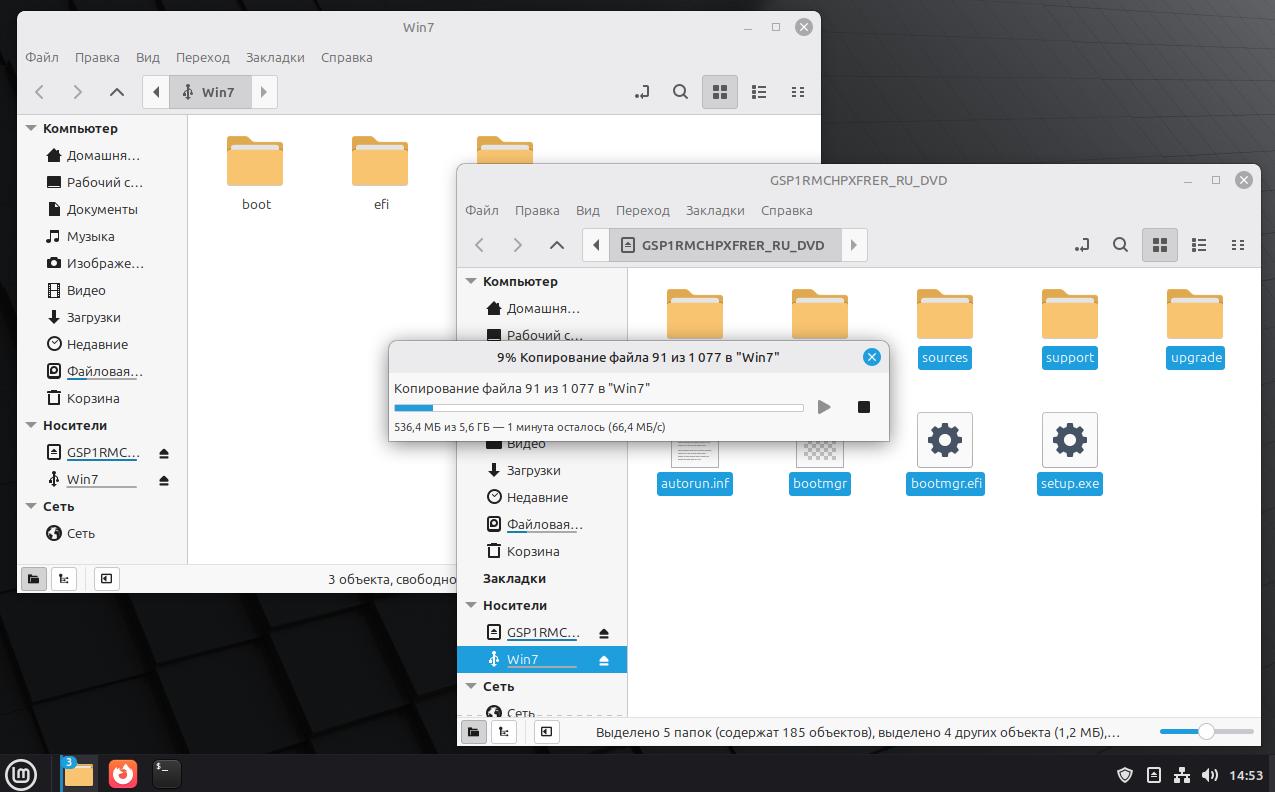Toggle location entry in DVD window toolbar
1275x792 pixels.
(1082, 245)
